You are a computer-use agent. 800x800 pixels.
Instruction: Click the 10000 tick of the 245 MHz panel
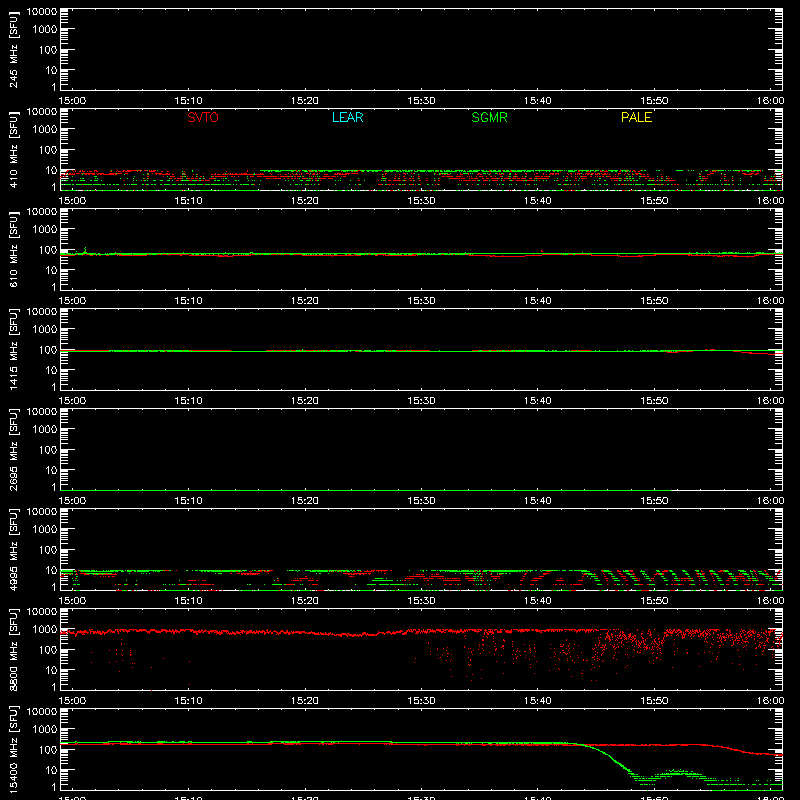pyautogui.click(x=42, y=12)
